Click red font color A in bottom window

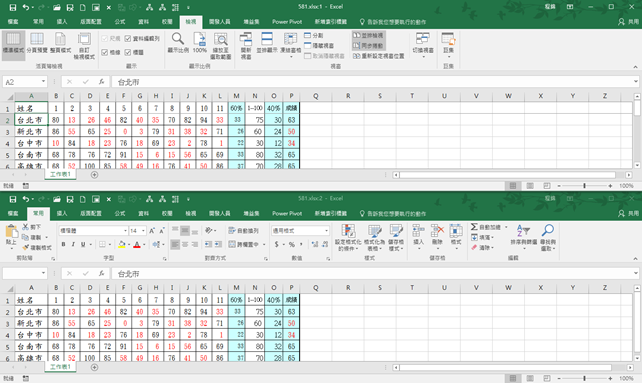(137, 245)
